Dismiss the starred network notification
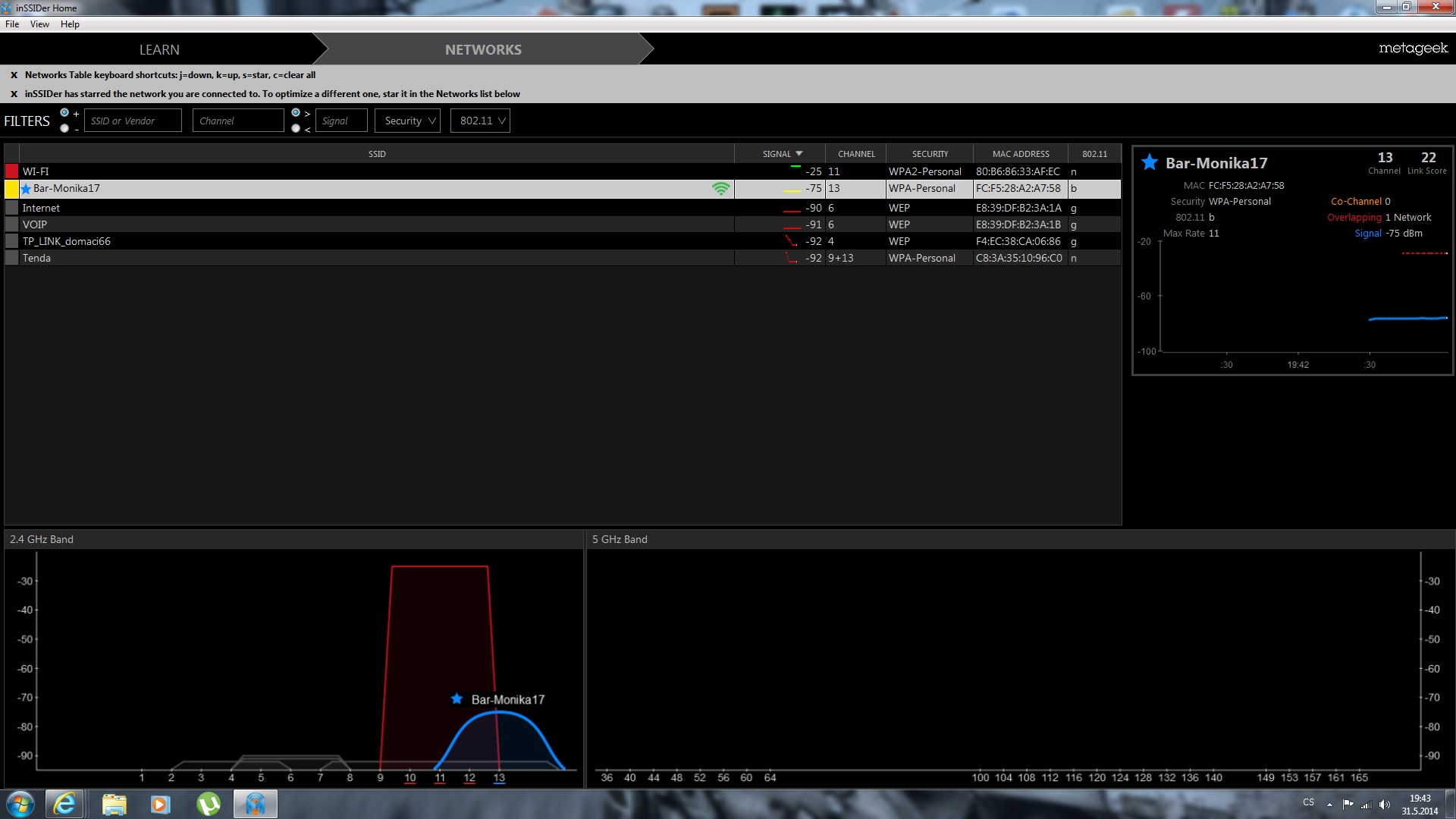The width and height of the screenshot is (1456, 819). [14, 94]
